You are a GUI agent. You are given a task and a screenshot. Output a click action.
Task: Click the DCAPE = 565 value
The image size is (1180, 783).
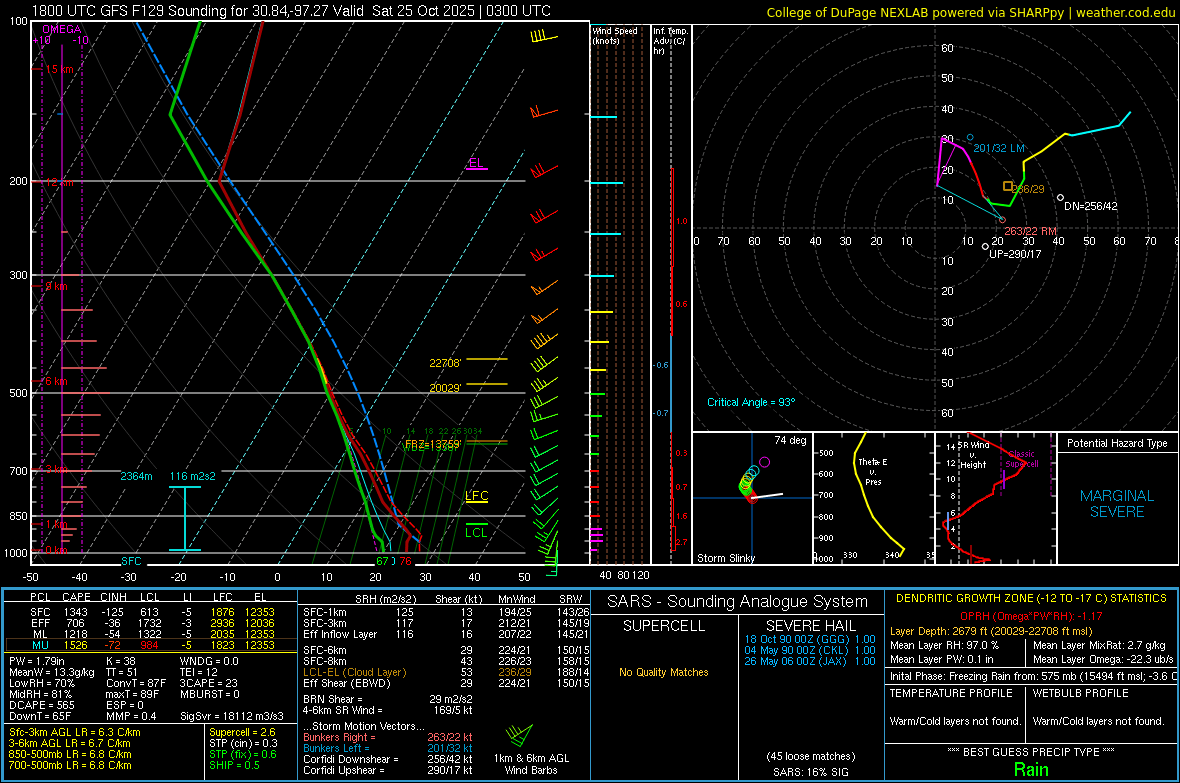click(x=41, y=705)
